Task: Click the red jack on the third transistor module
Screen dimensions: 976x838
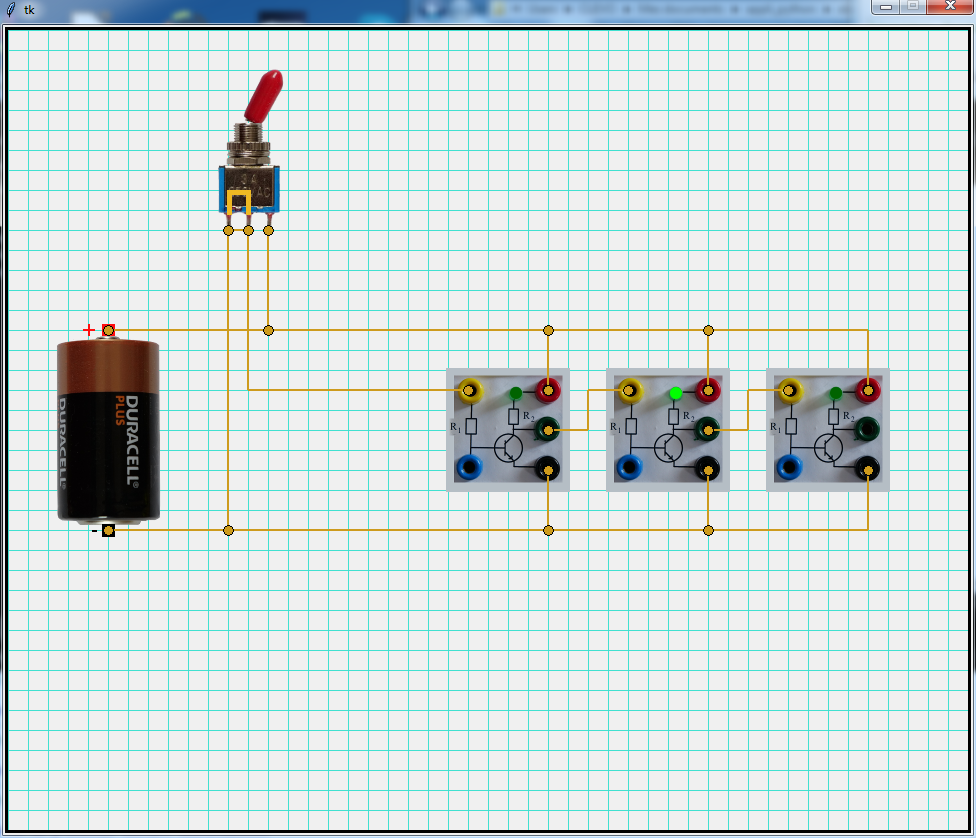Action: 868,390
